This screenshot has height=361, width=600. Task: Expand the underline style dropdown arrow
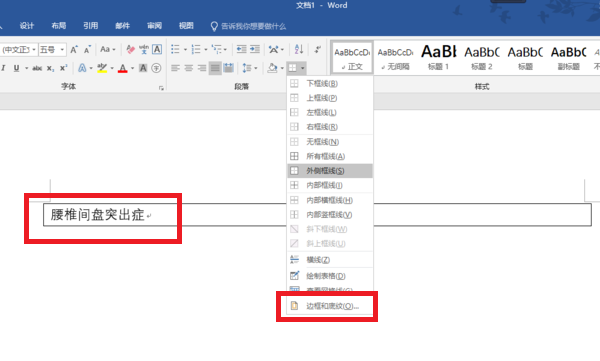(26, 69)
